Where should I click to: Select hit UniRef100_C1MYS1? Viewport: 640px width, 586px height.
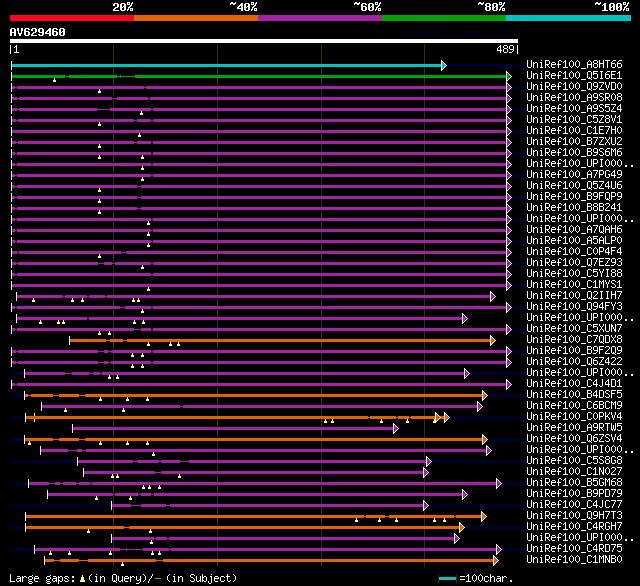pyautogui.click(x=574, y=285)
